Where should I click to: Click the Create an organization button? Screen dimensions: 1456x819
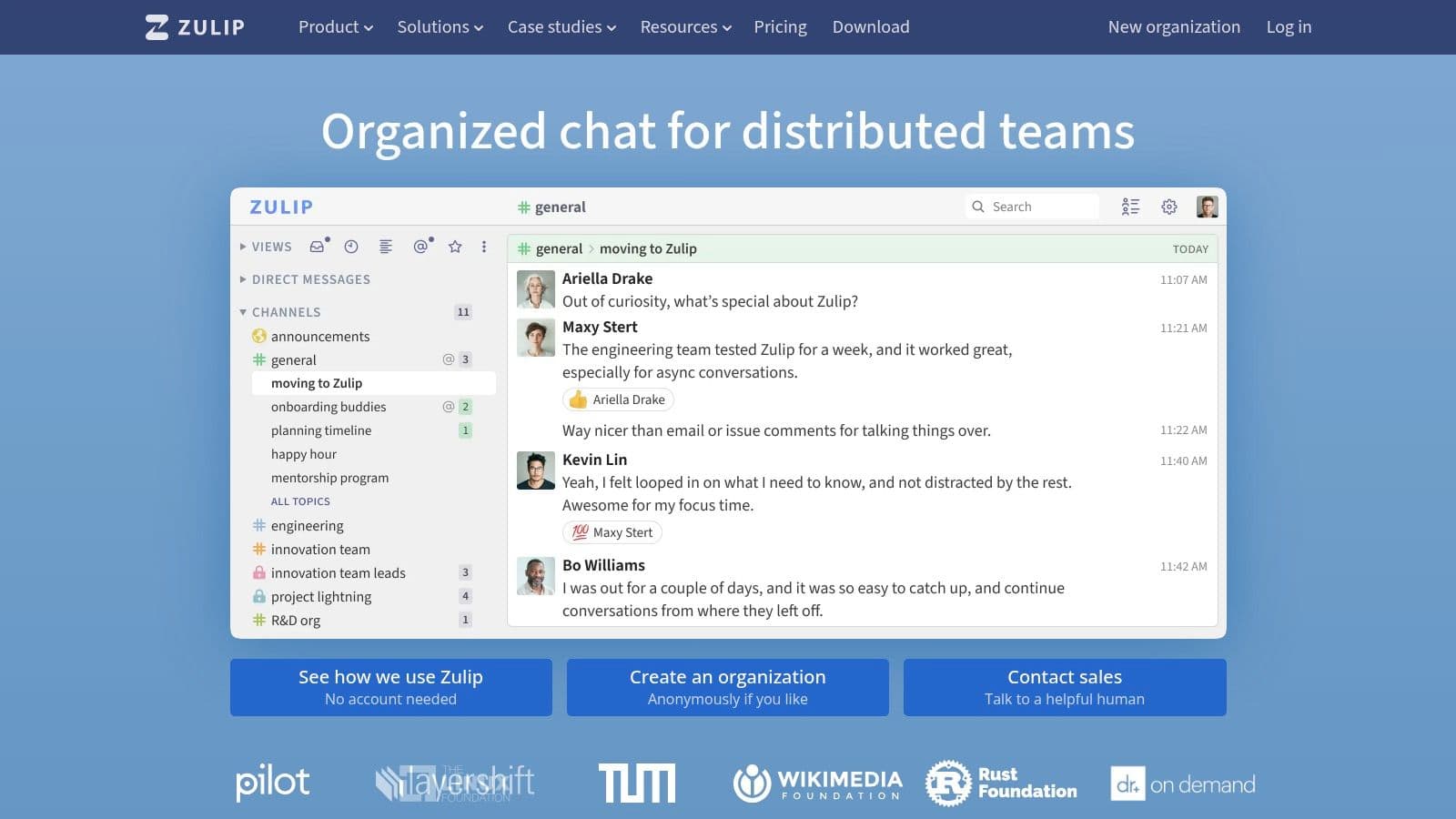click(x=727, y=687)
